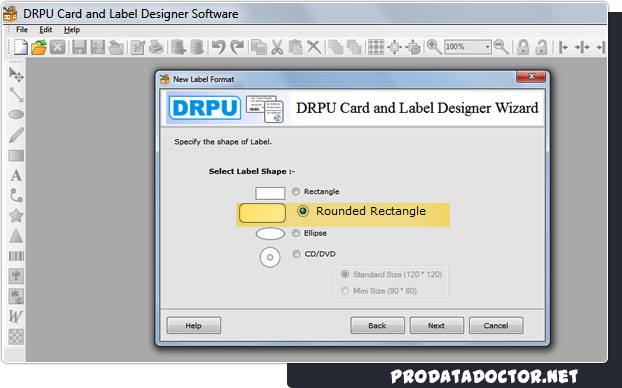
Task: Toggle the grid display icon
Action: pyautogui.click(x=376, y=47)
